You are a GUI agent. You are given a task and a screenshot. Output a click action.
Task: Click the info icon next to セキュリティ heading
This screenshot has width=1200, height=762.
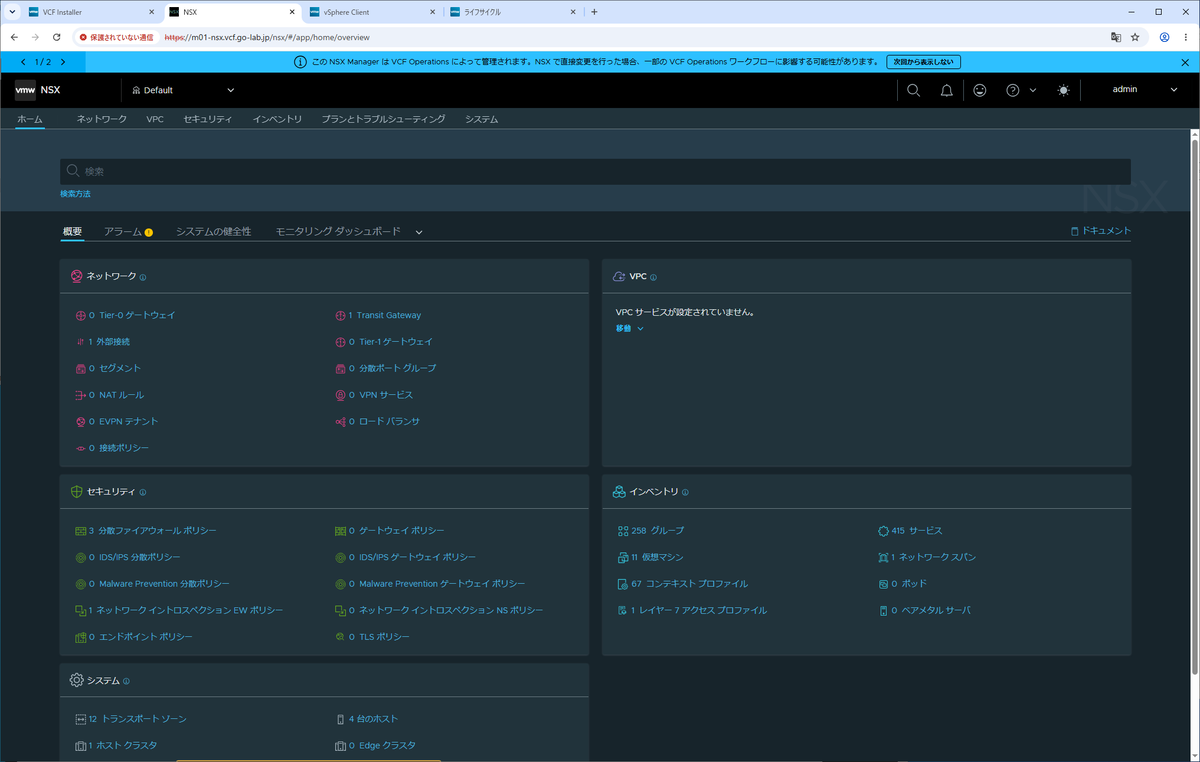coord(143,492)
